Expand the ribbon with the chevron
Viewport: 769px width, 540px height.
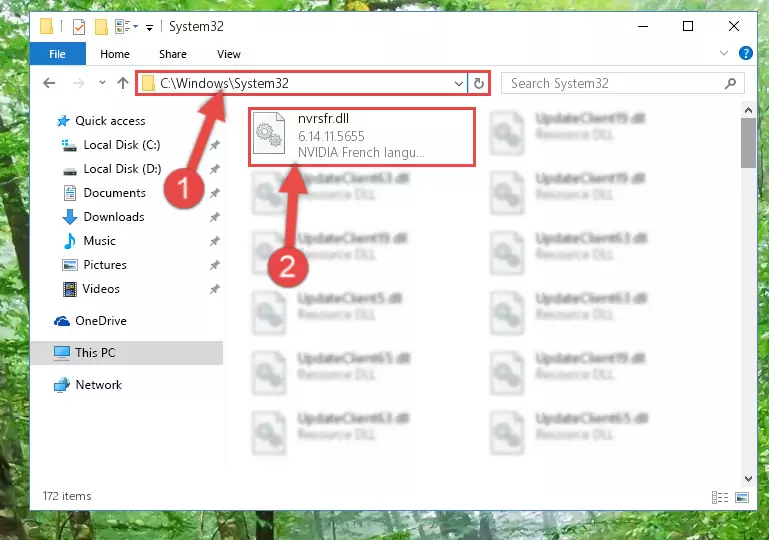(723, 53)
